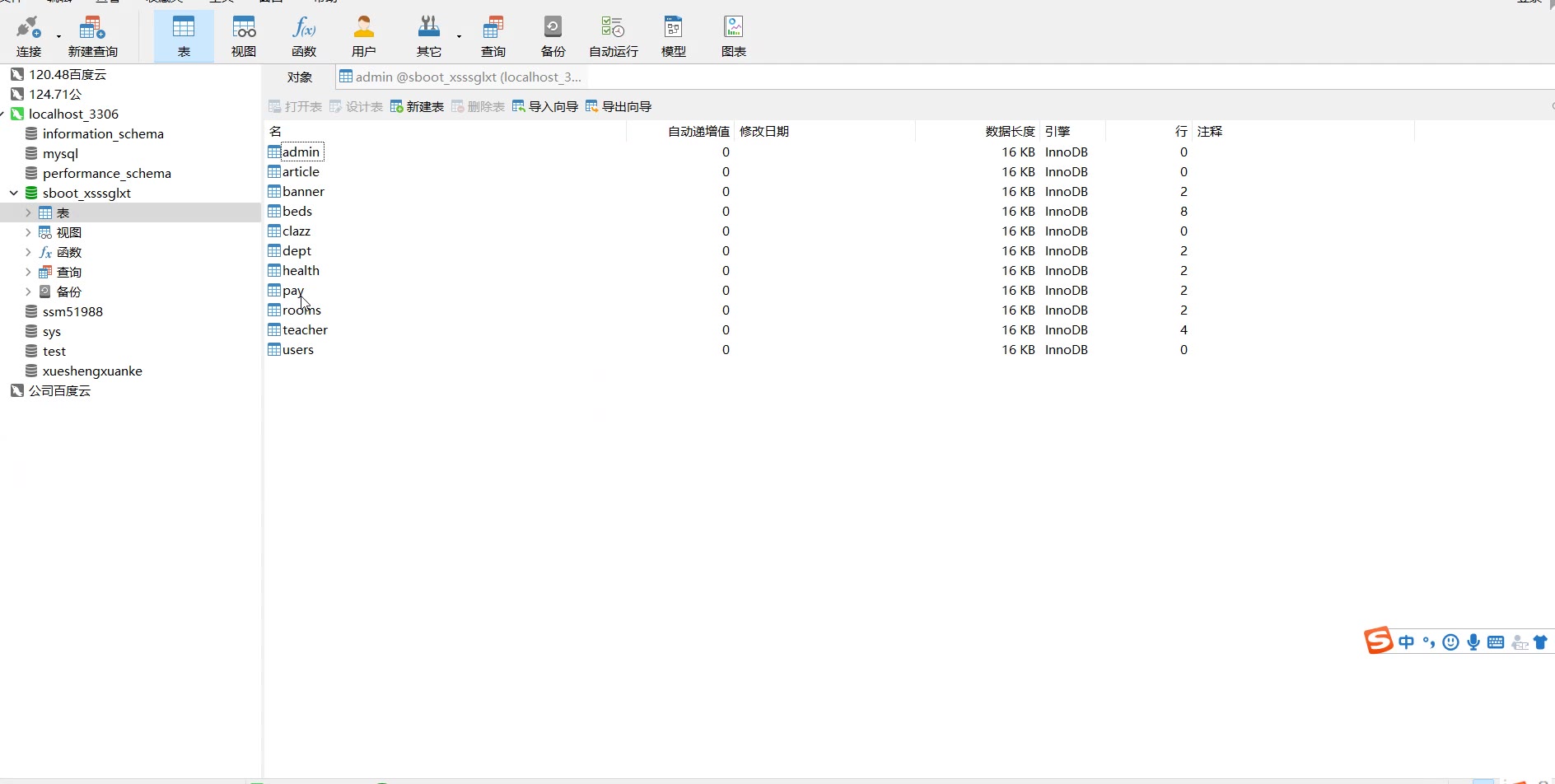Select the dept table icon
This screenshot has height=784, width=1555.
[x=274, y=250]
